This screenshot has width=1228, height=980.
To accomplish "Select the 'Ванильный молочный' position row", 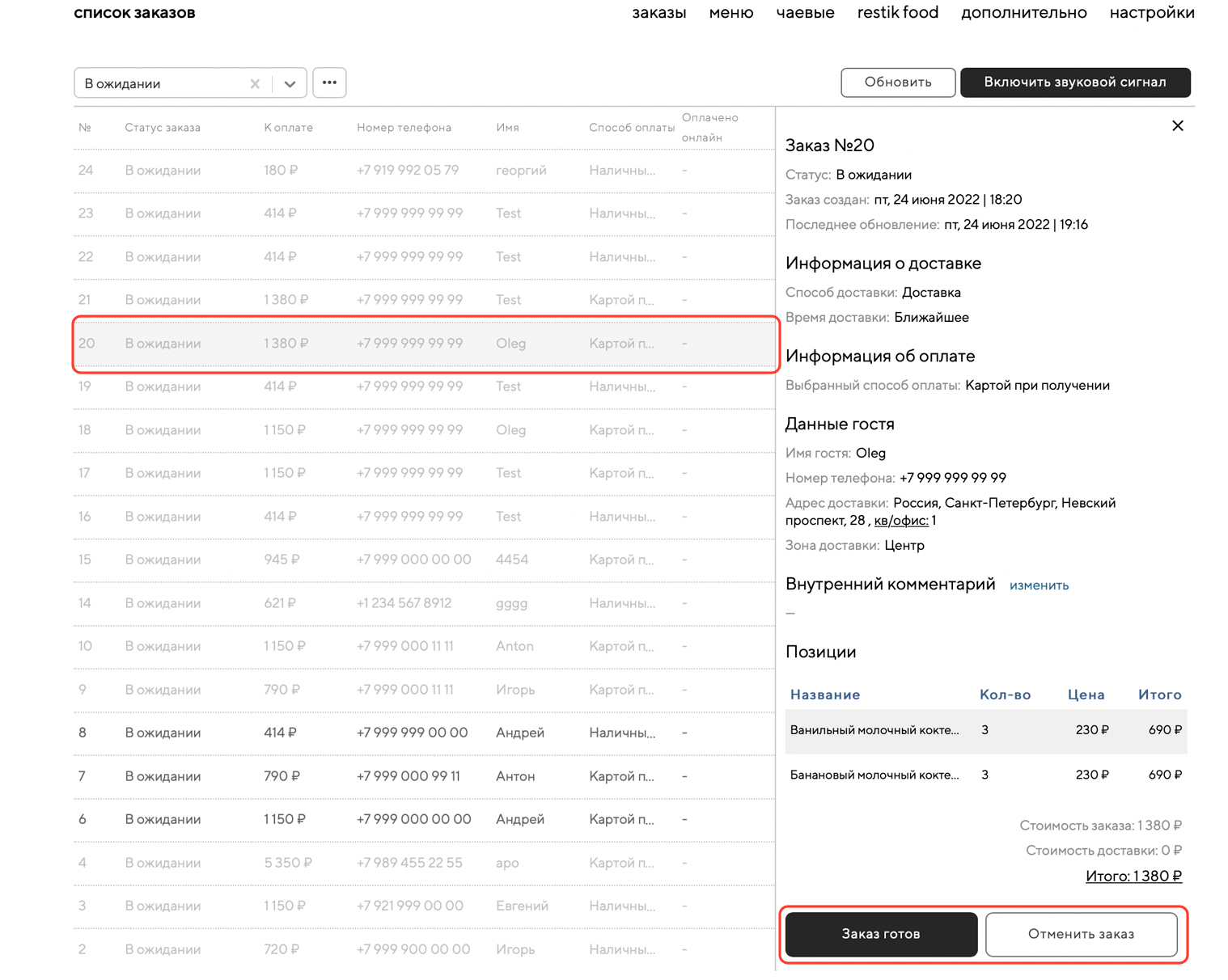I will (985, 730).
